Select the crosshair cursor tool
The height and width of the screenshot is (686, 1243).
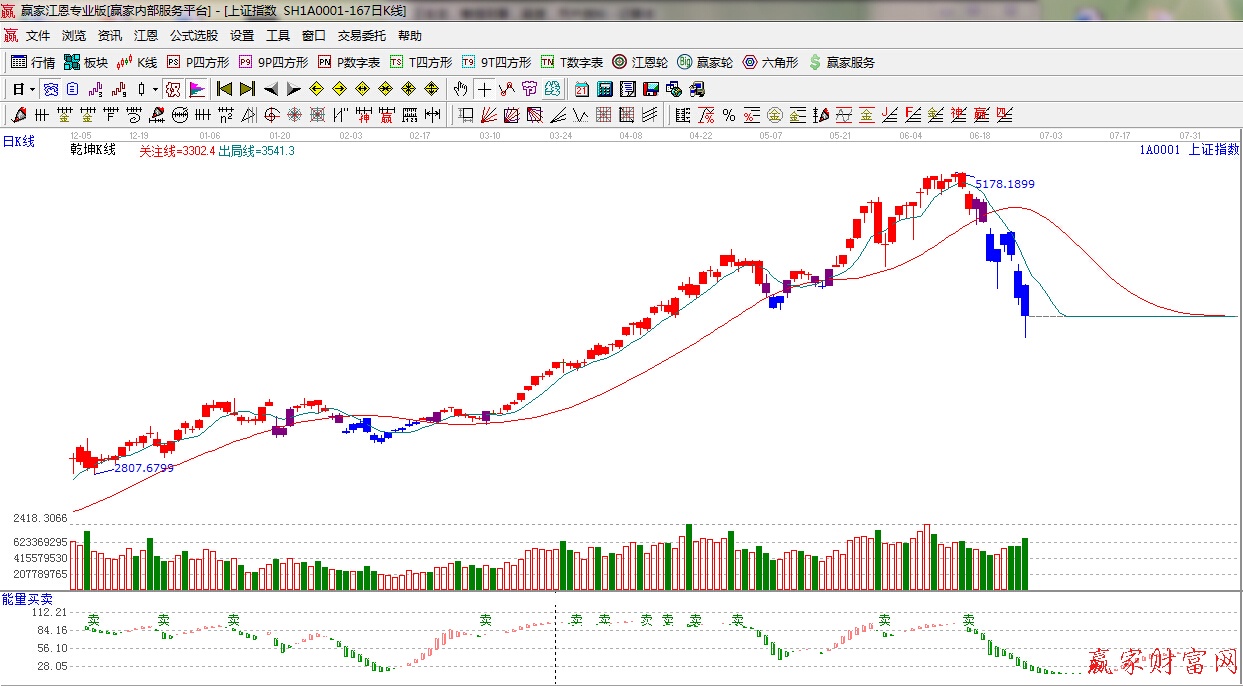click(484, 89)
